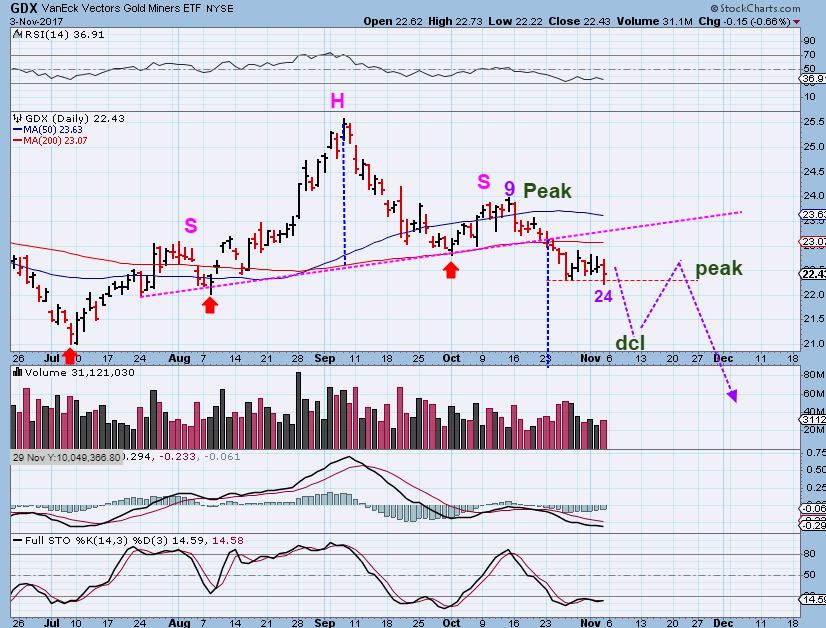Click the 29 Nov Y:10,049,366.80 readout box

[67, 457]
